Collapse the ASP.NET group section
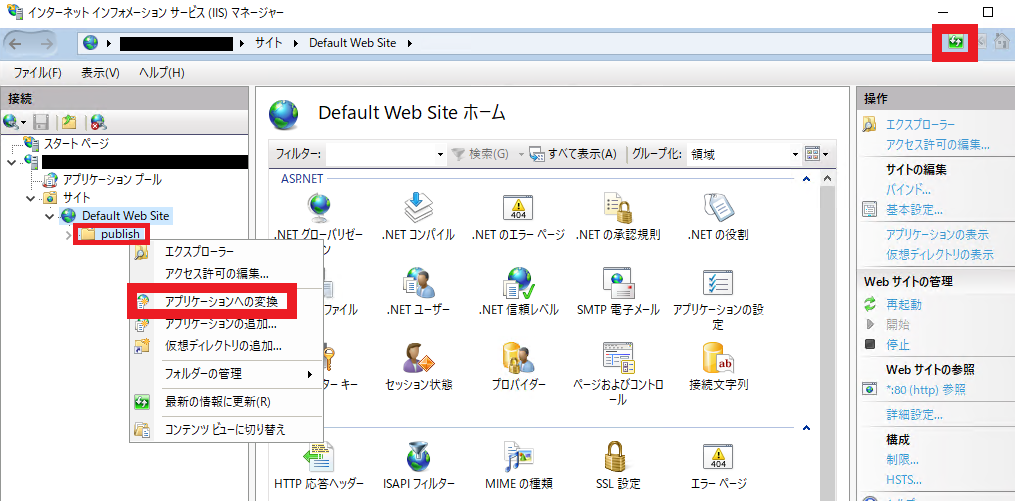Screen dimensions: 1015x501 pyautogui.click(x=807, y=178)
